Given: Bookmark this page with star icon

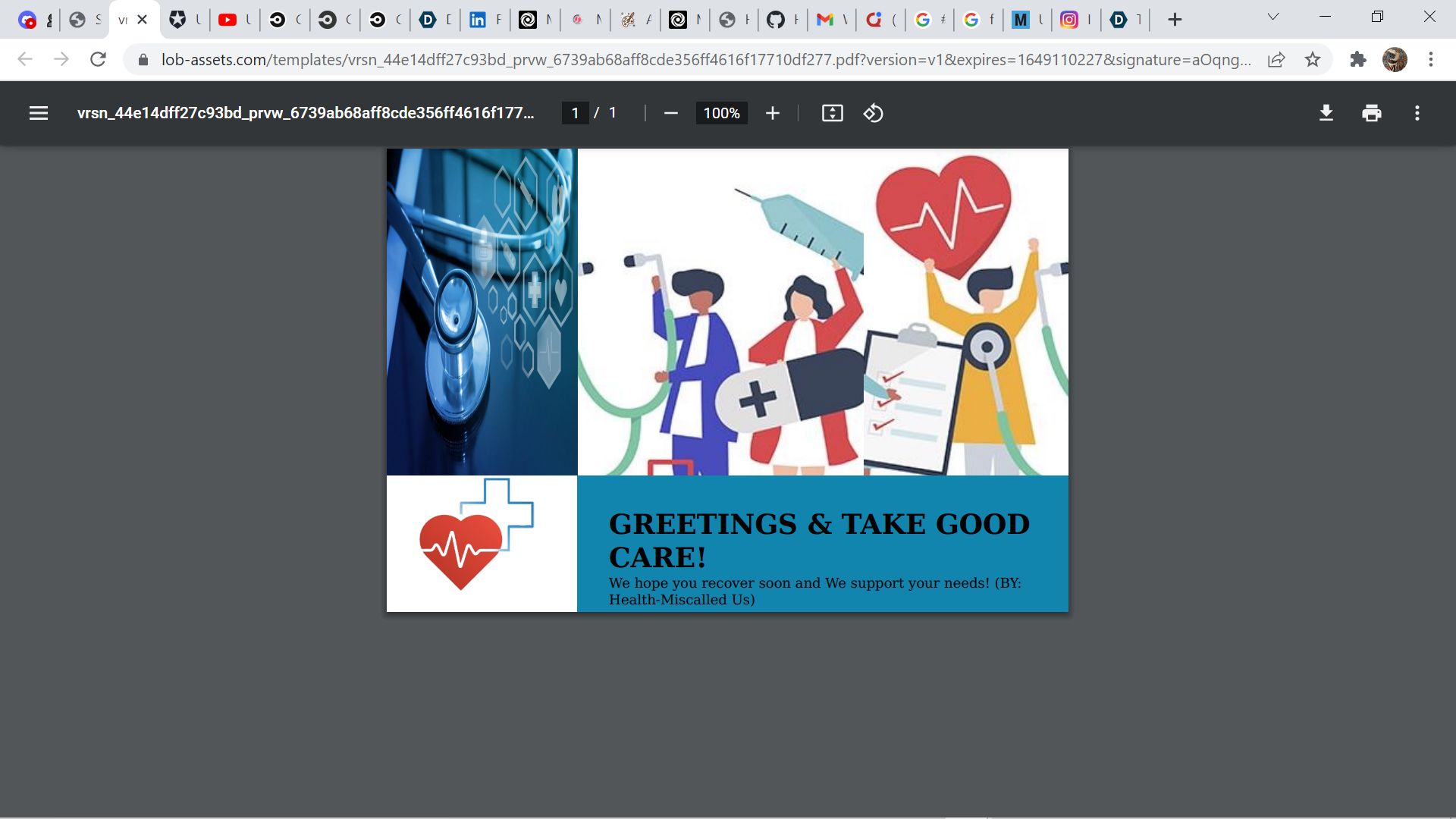Looking at the screenshot, I should [x=1313, y=59].
